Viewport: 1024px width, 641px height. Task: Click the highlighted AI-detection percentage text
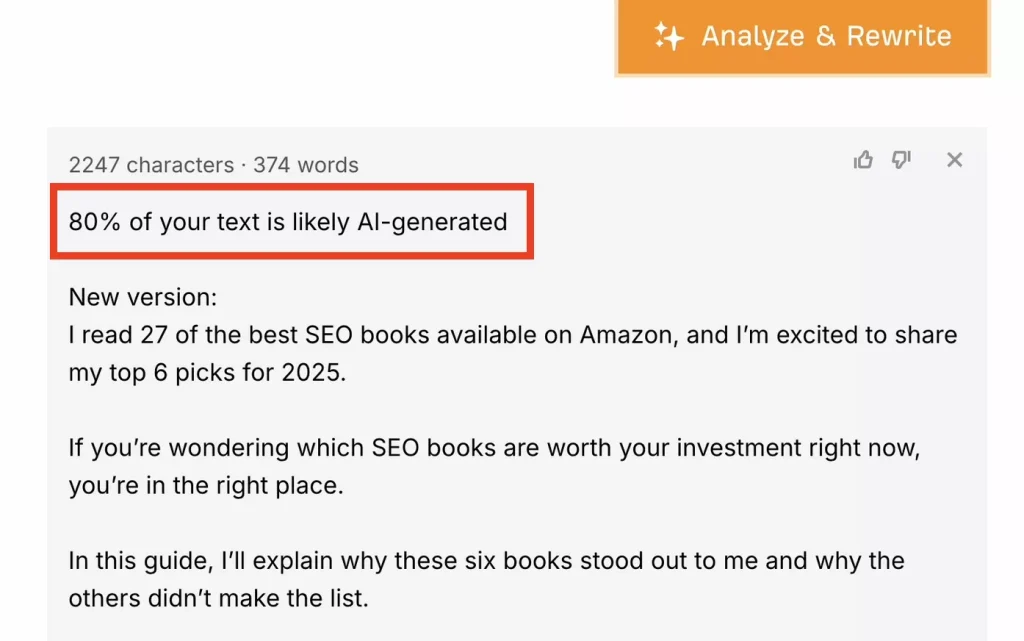[x=287, y=222]
